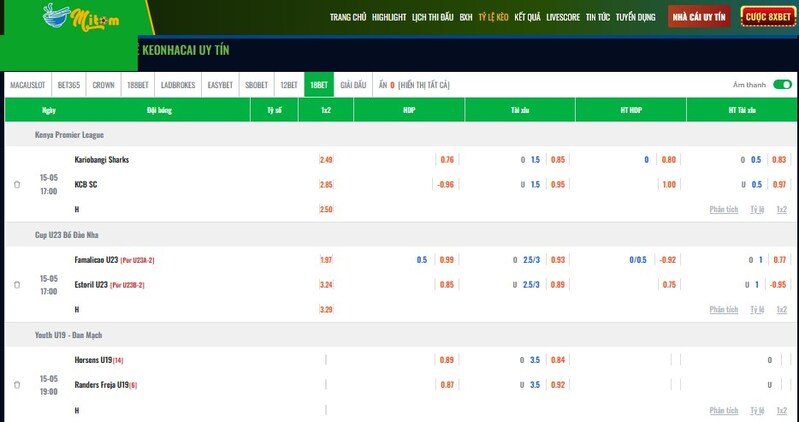Click draw odds 2.50 in Kenya match
Screen dimensions: 799x422
pyautogui.click(x=326, y=209)
